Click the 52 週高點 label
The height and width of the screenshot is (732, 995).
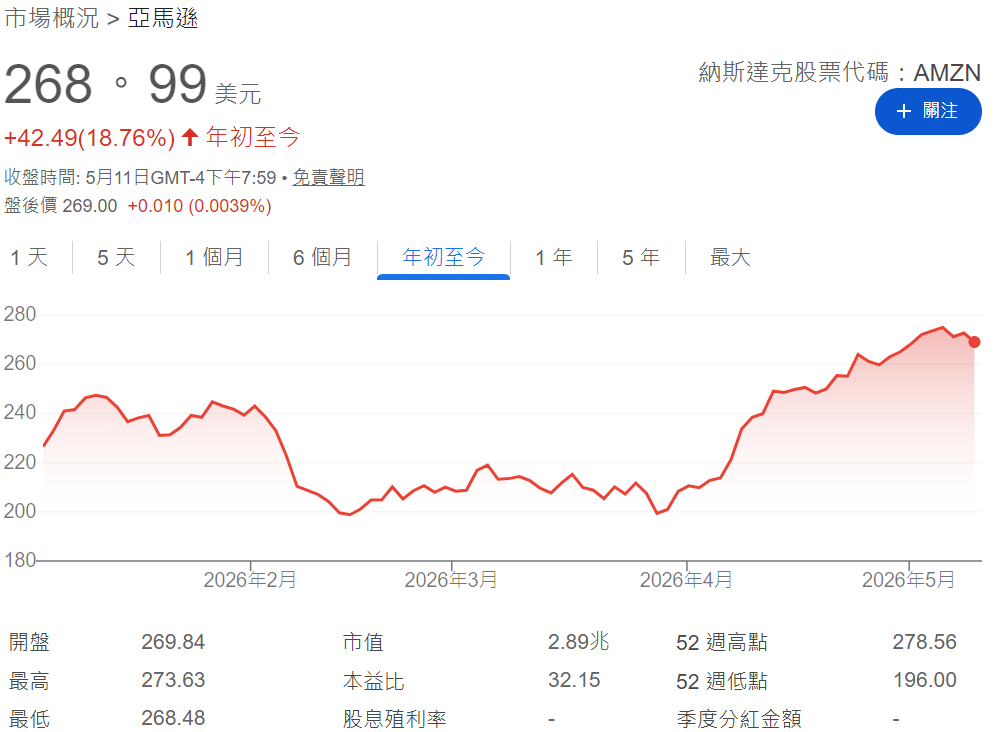pos(722,642)
